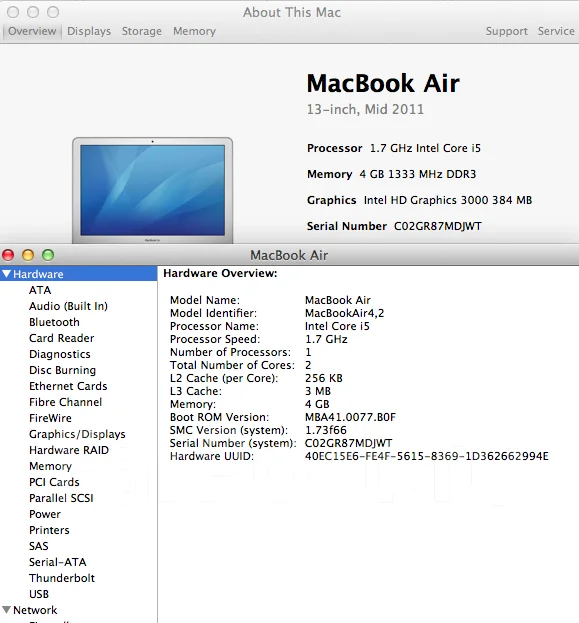Collapse the Hardware section triangle
This screenshot has width=579, height=623.
[6, 274]
